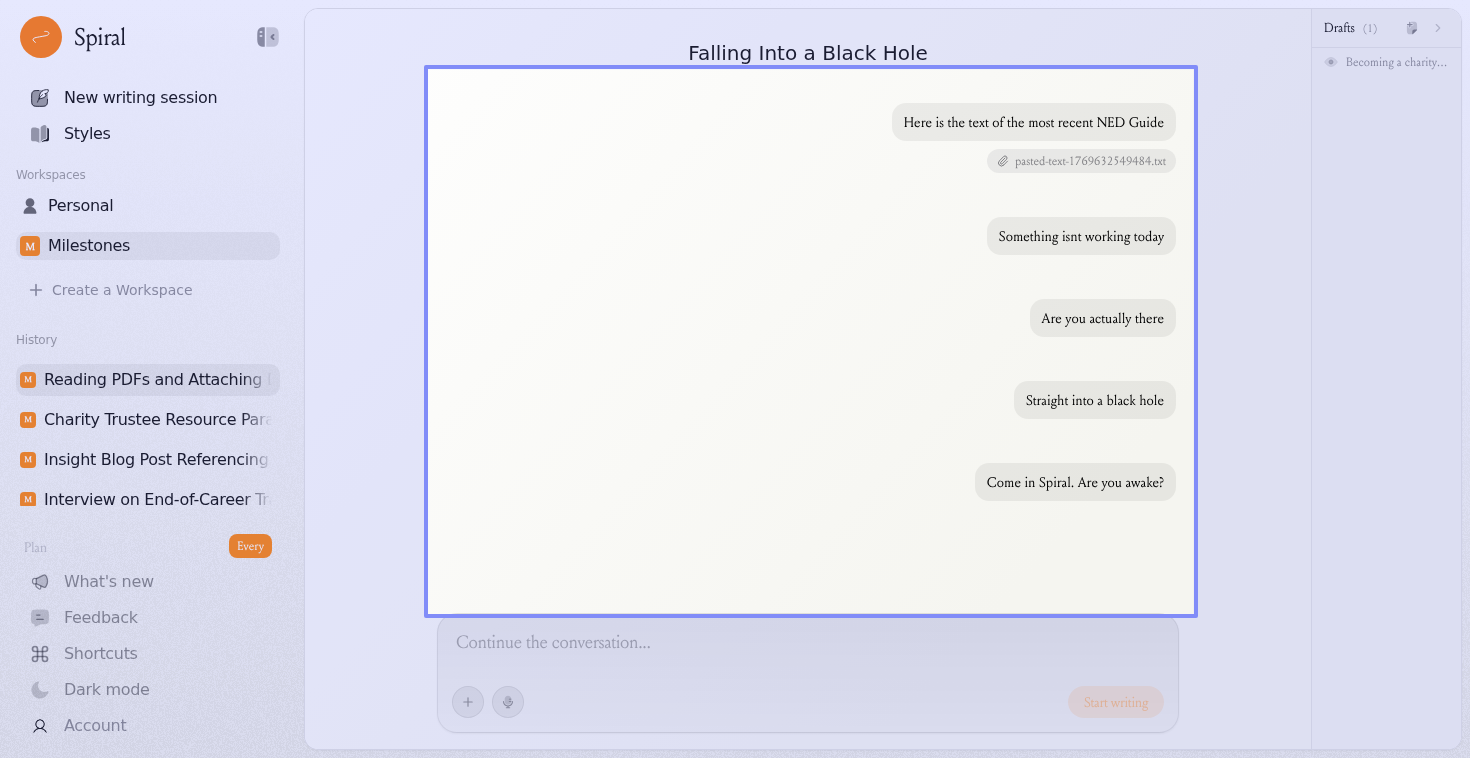This screenshot has width=1470, height=758.
Task: Open Charity Trustee Resource history item
Action: pyautogui.click(x=156, y=419)
